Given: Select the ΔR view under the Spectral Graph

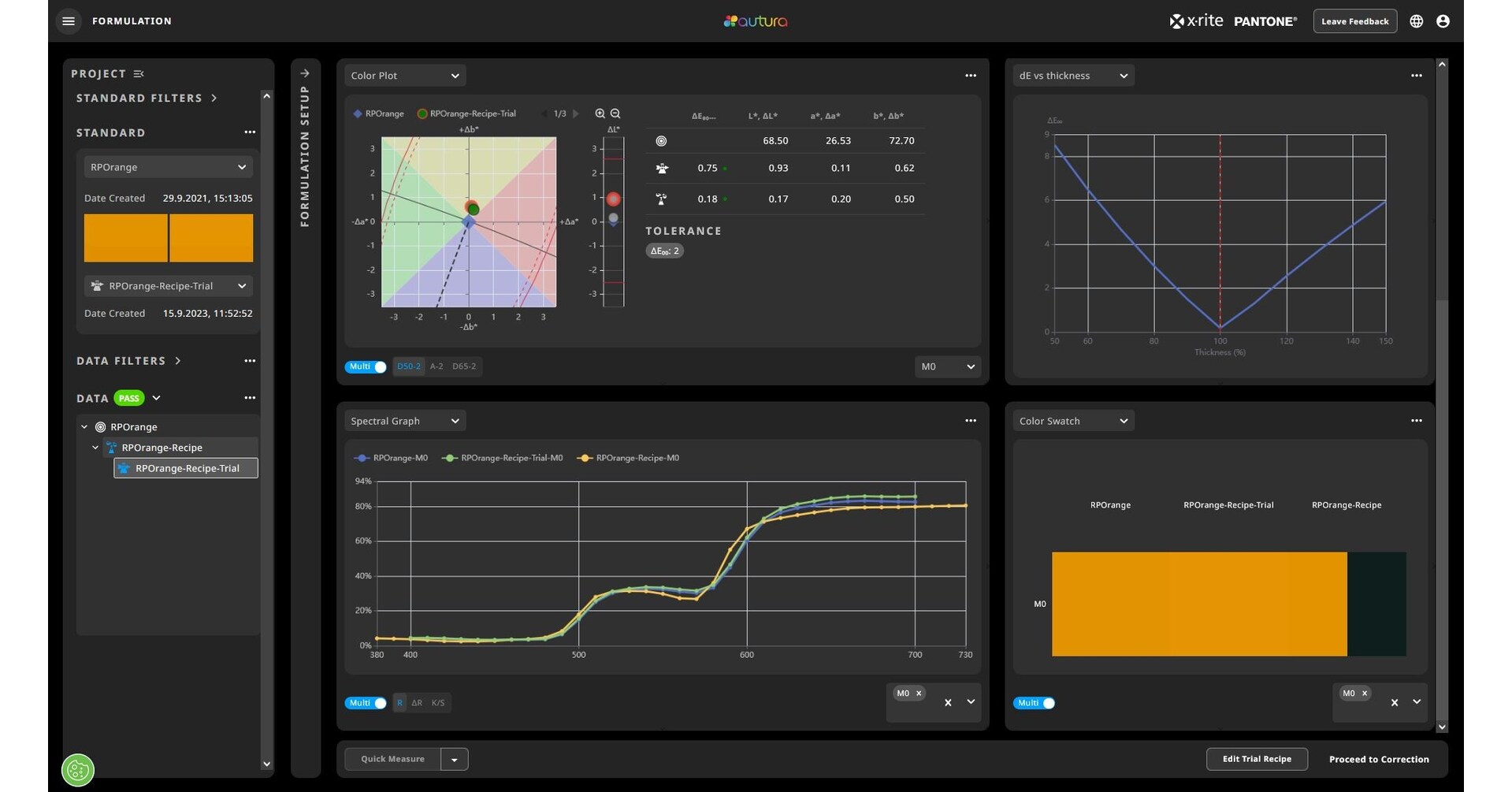Looking at the screenshot, I should (417, 702).
